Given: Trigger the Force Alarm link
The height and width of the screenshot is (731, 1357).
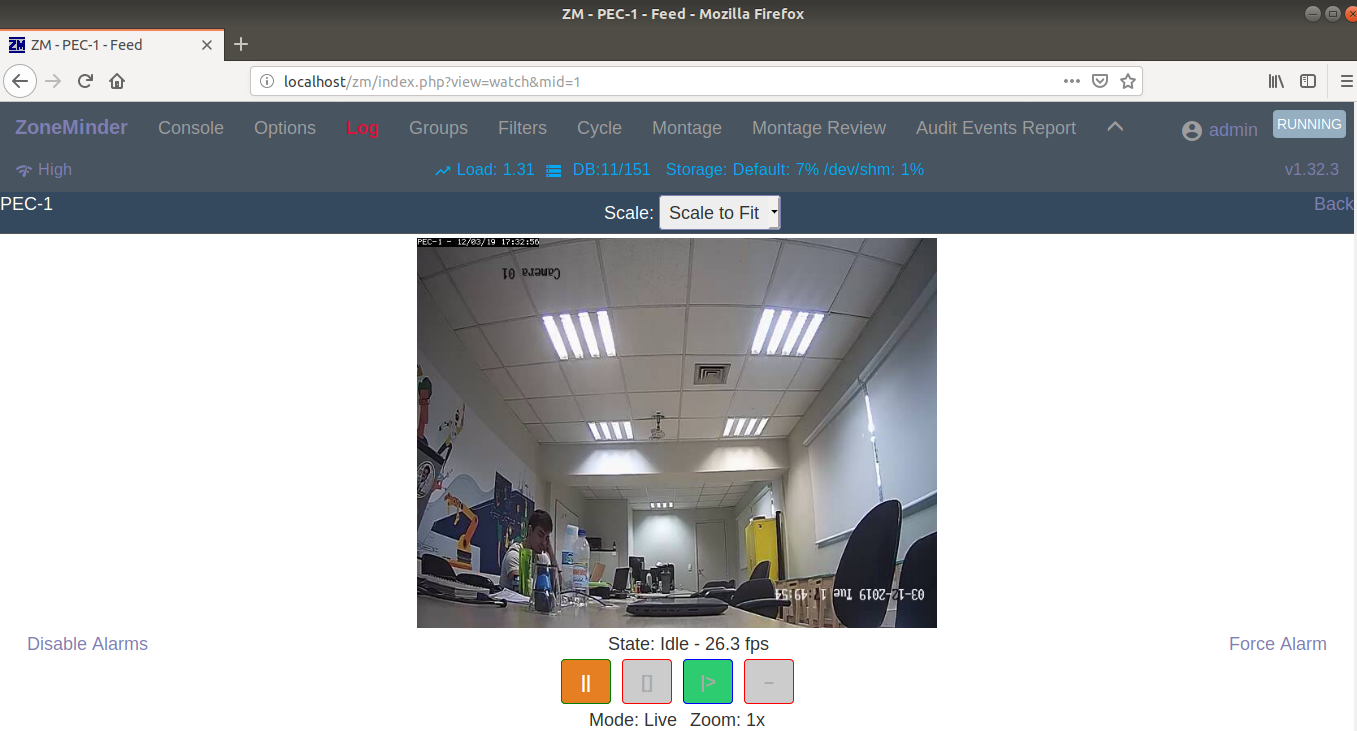Looking at the screenshot, I should click(1277, 644).
